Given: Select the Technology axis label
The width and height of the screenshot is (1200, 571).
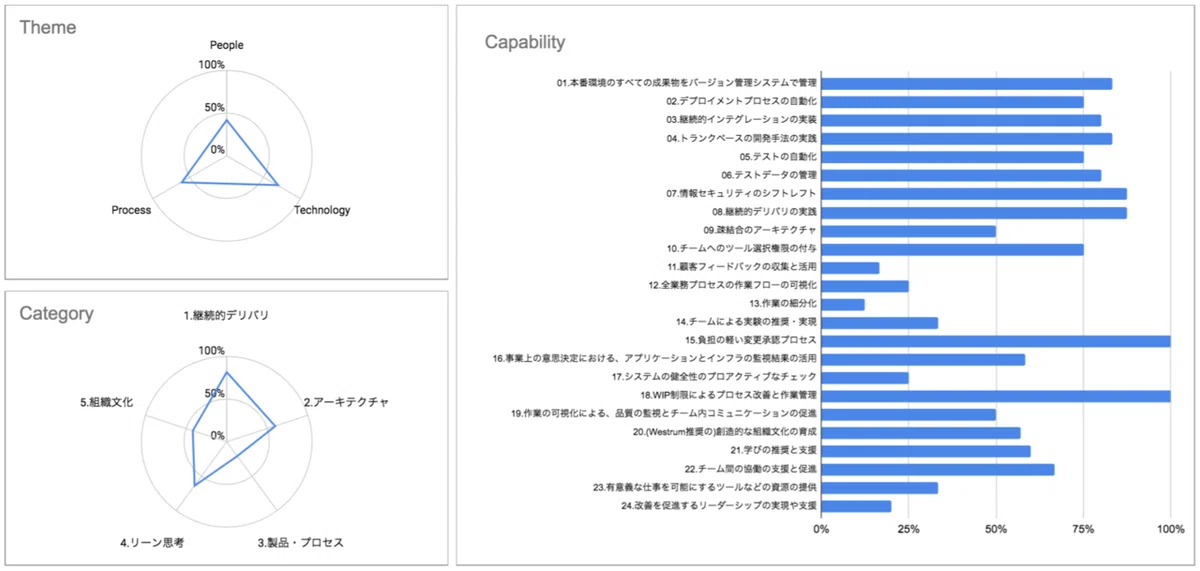Looking at the screenshot, I should pos(322,210).
